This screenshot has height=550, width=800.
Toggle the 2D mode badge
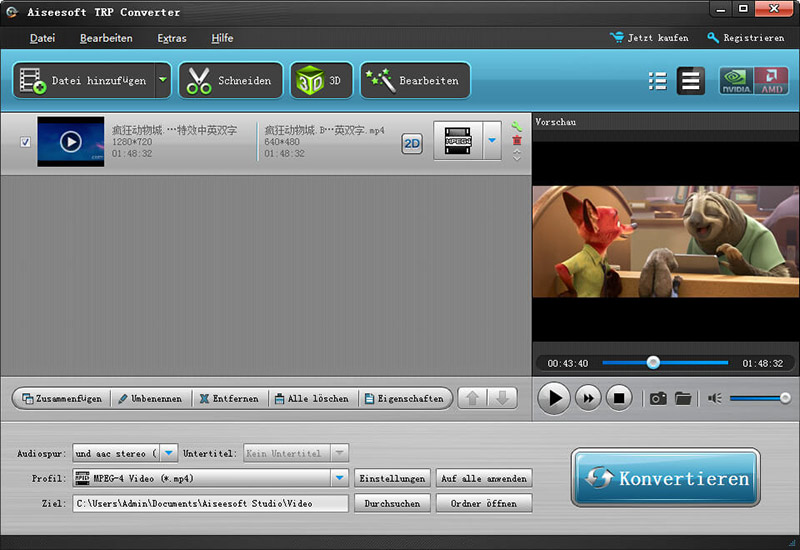(x=412, y=144)
